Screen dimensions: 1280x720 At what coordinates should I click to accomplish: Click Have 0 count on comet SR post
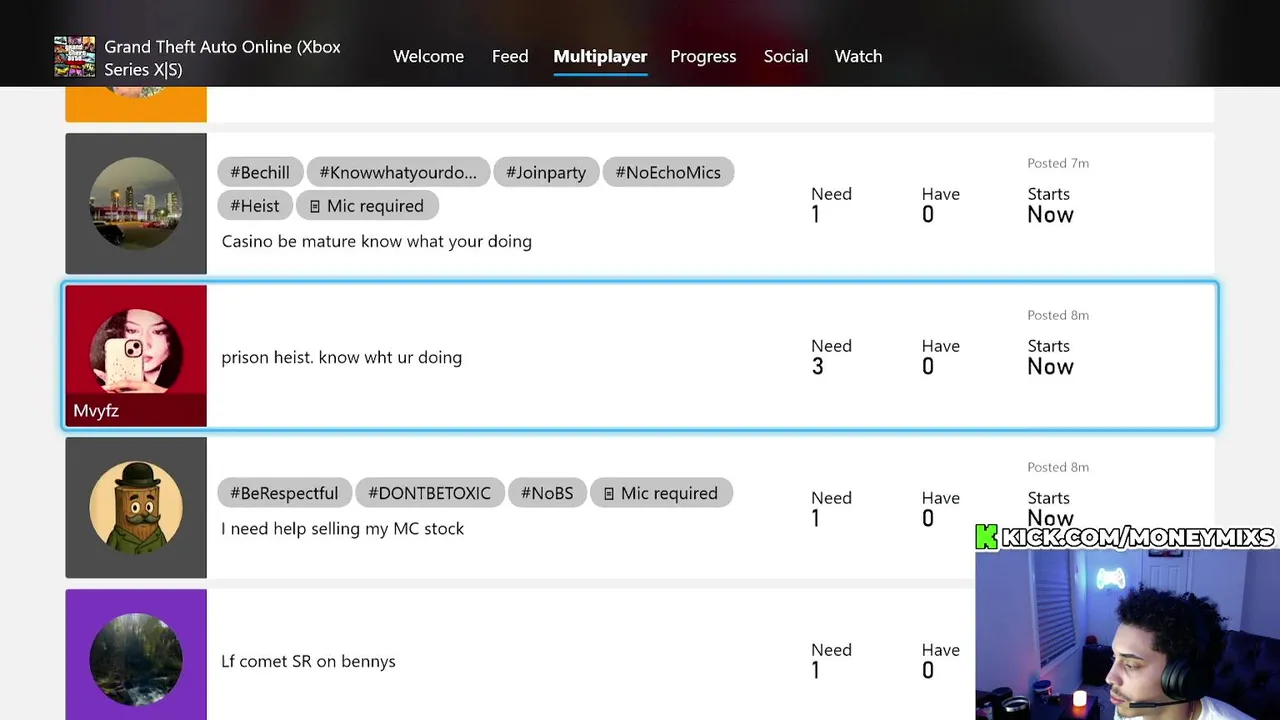pos(940,661)
